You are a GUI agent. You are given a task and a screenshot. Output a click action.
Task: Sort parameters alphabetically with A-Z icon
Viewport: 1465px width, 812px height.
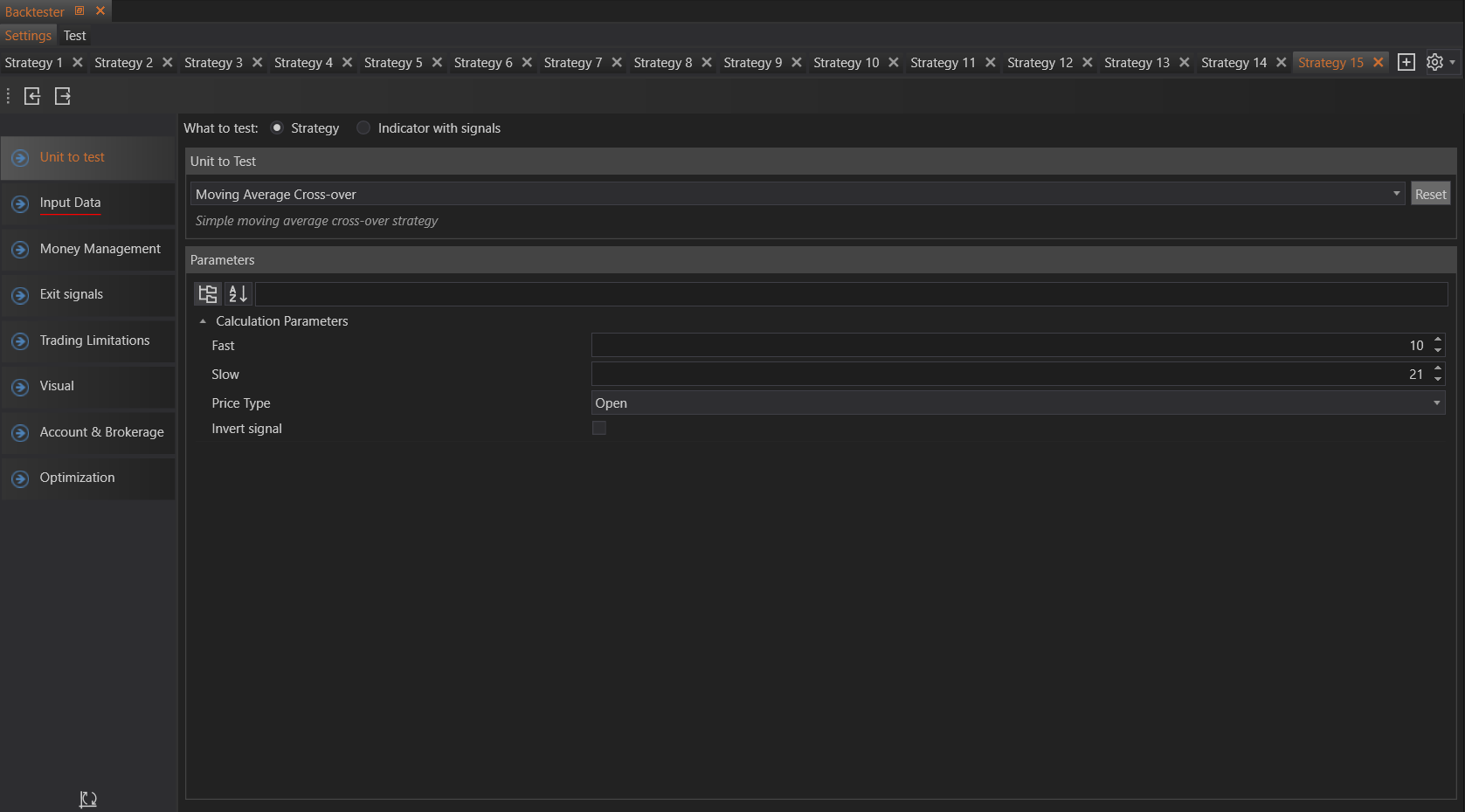pos(238,294)
